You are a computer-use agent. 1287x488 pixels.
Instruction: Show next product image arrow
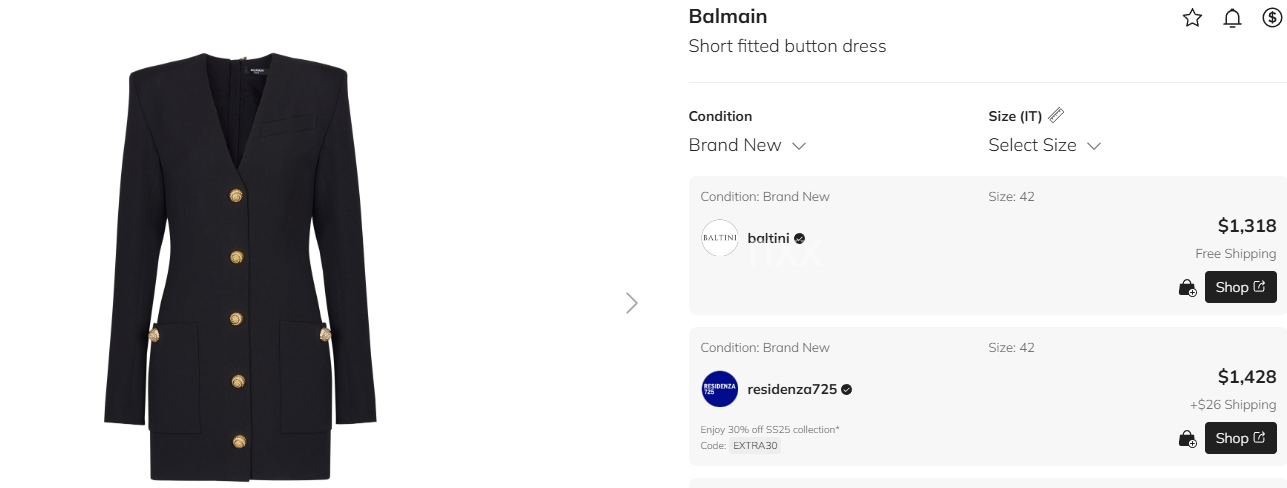(631, 303)
